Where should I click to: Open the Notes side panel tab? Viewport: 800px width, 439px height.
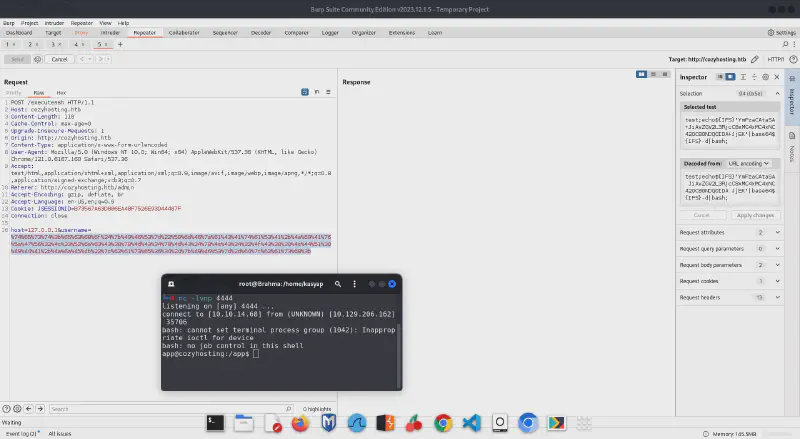point(791,152)
